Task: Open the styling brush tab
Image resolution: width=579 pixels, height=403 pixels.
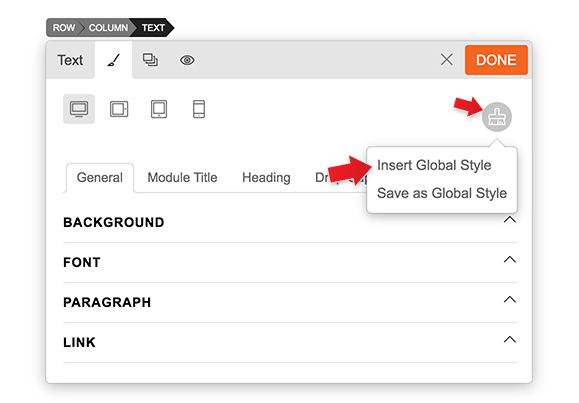Action: coord(113,60)
